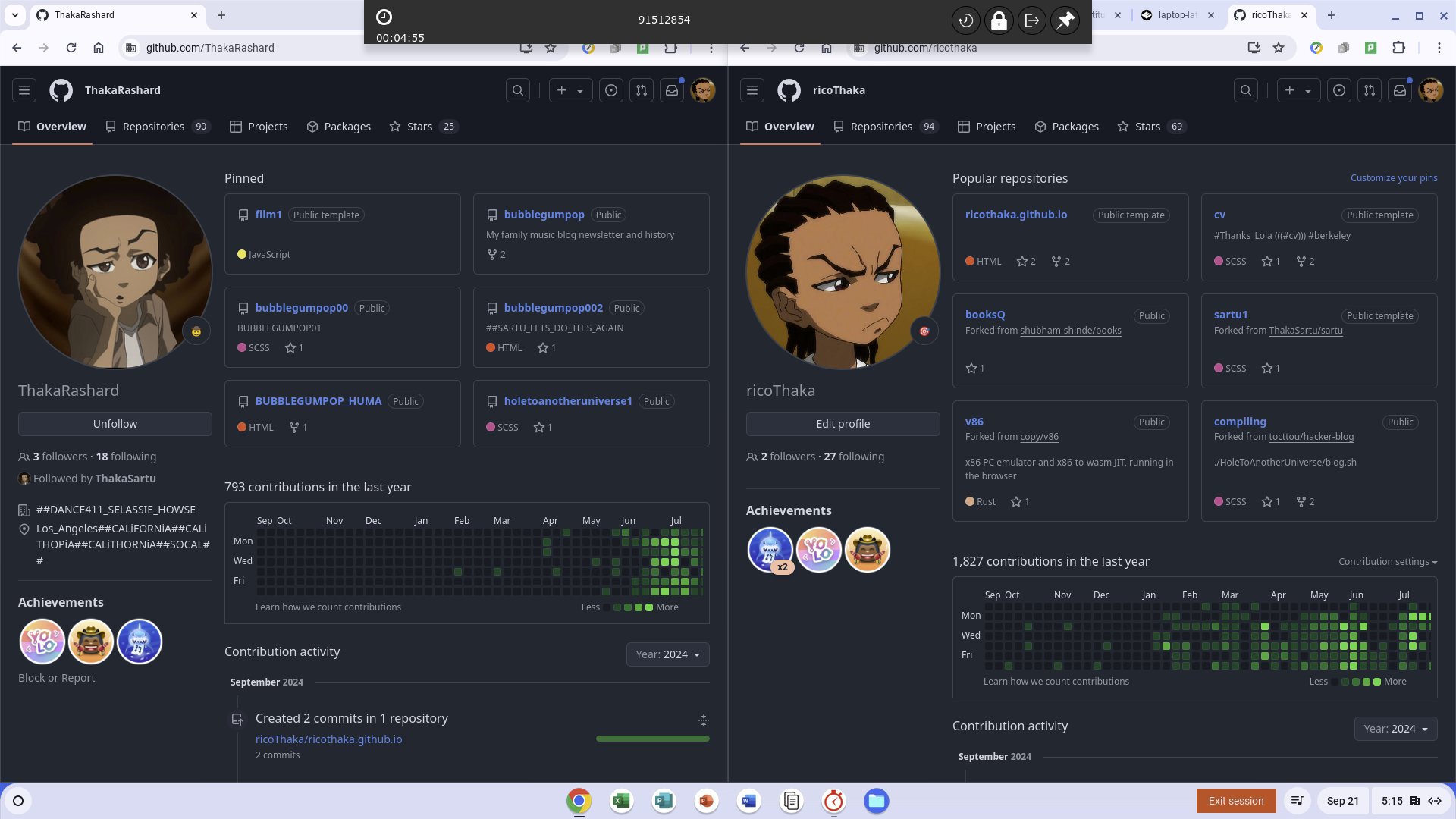1456x819 pixels.
Task: Click ThakaRashard address bar URL
Action: [x=210, y=48]
